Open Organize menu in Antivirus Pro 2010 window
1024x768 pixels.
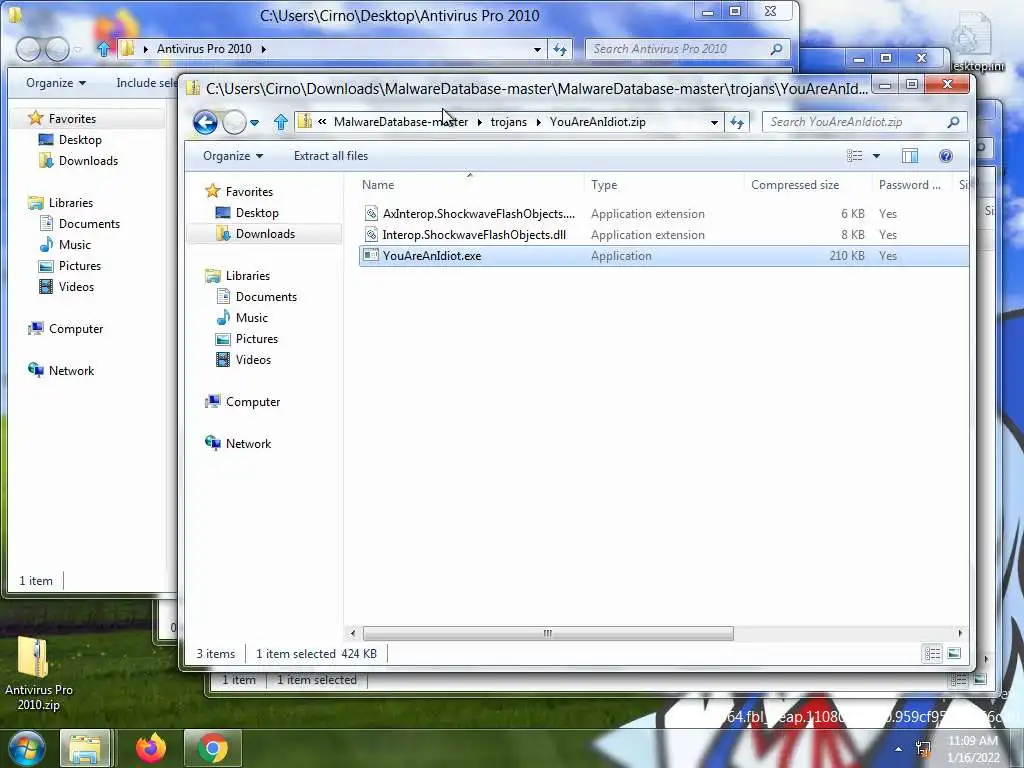pyautogui.click(x=56, y=83)
